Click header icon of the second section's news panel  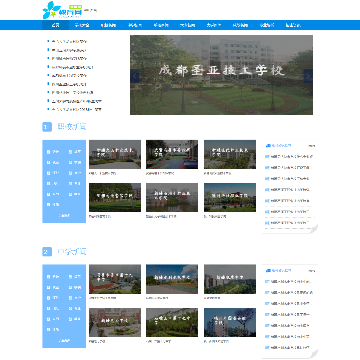267,271
